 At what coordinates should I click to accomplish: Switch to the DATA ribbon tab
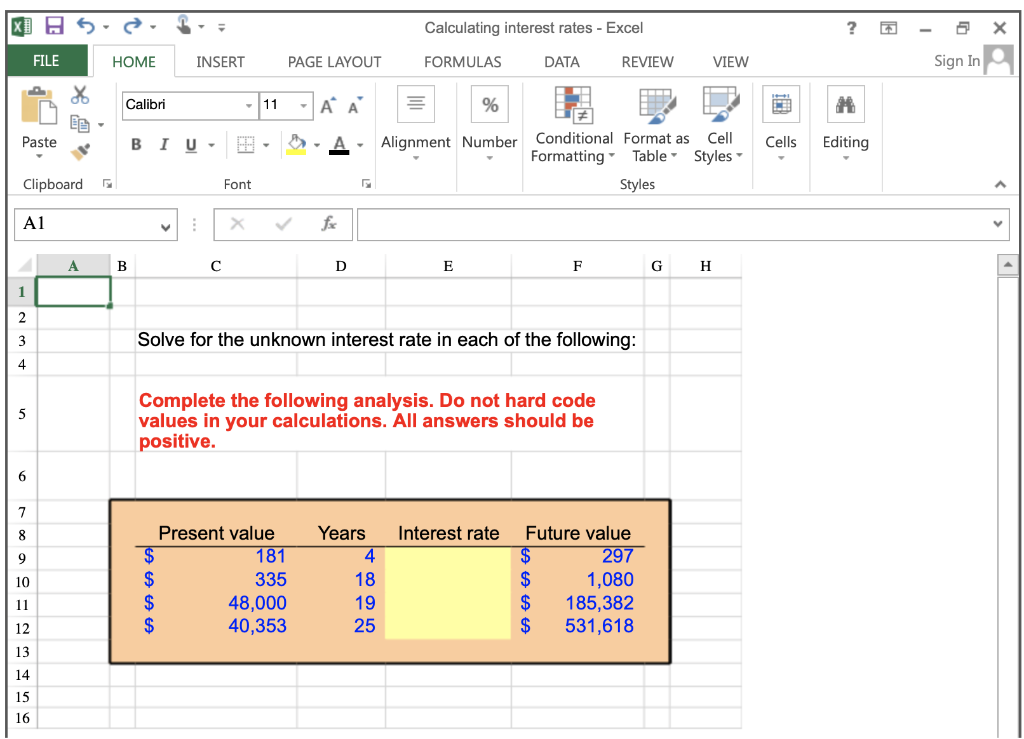[561, 61]
